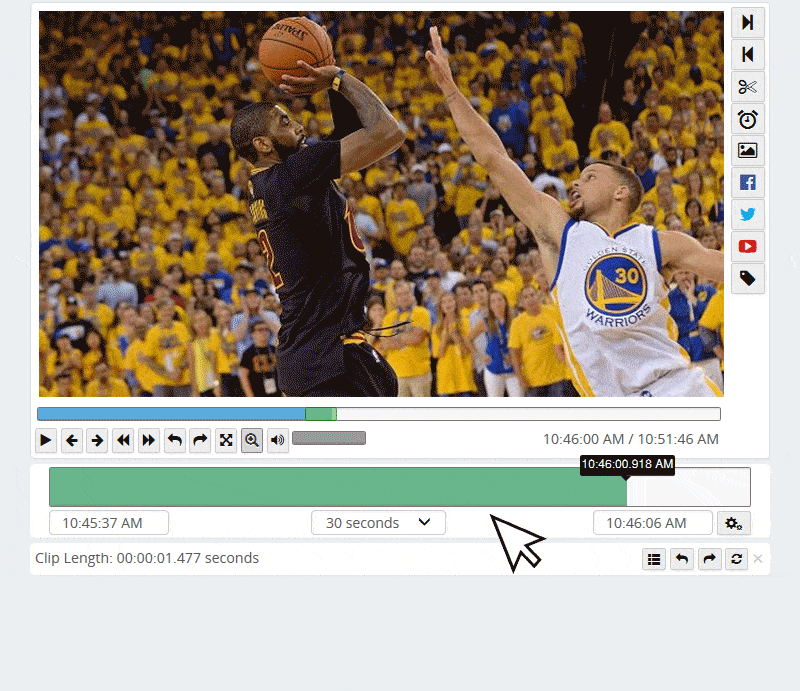Close the clip bar with X
Viewport: 800px width, 691px height.
coord(758,559)
